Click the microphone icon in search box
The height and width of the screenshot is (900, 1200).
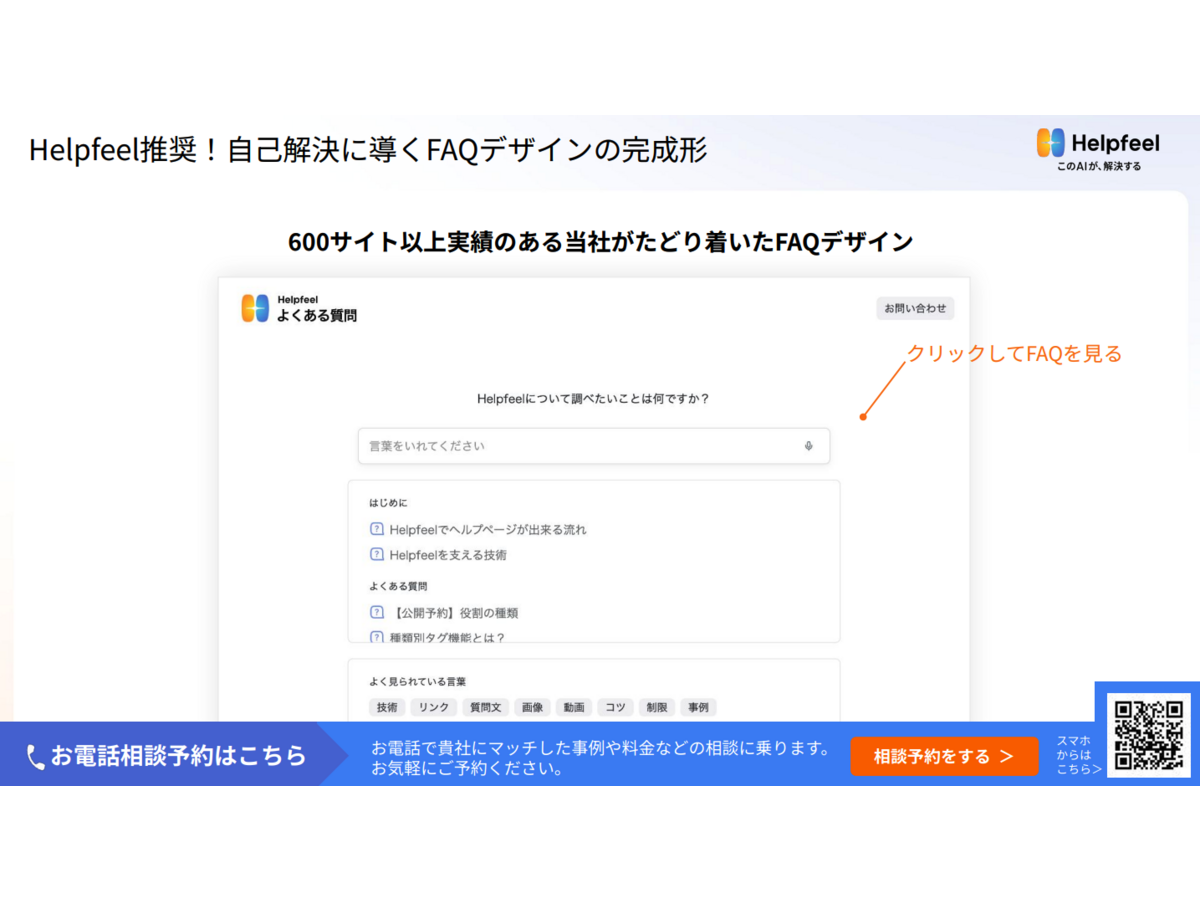(x=808, y=446)
